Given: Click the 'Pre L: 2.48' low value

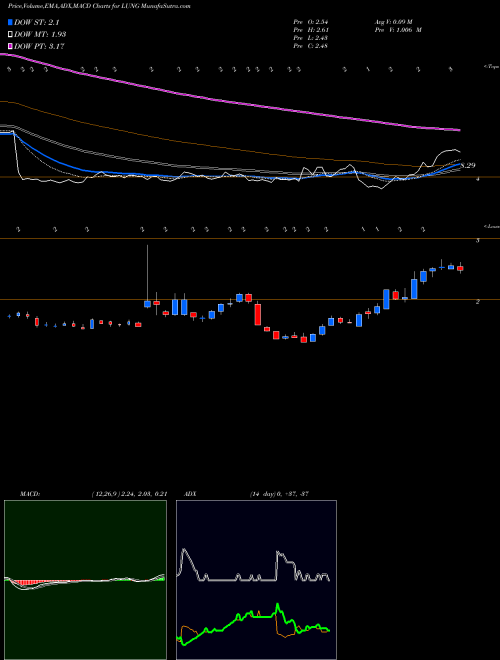Looking at the screenshot, I should coord(311,37).
